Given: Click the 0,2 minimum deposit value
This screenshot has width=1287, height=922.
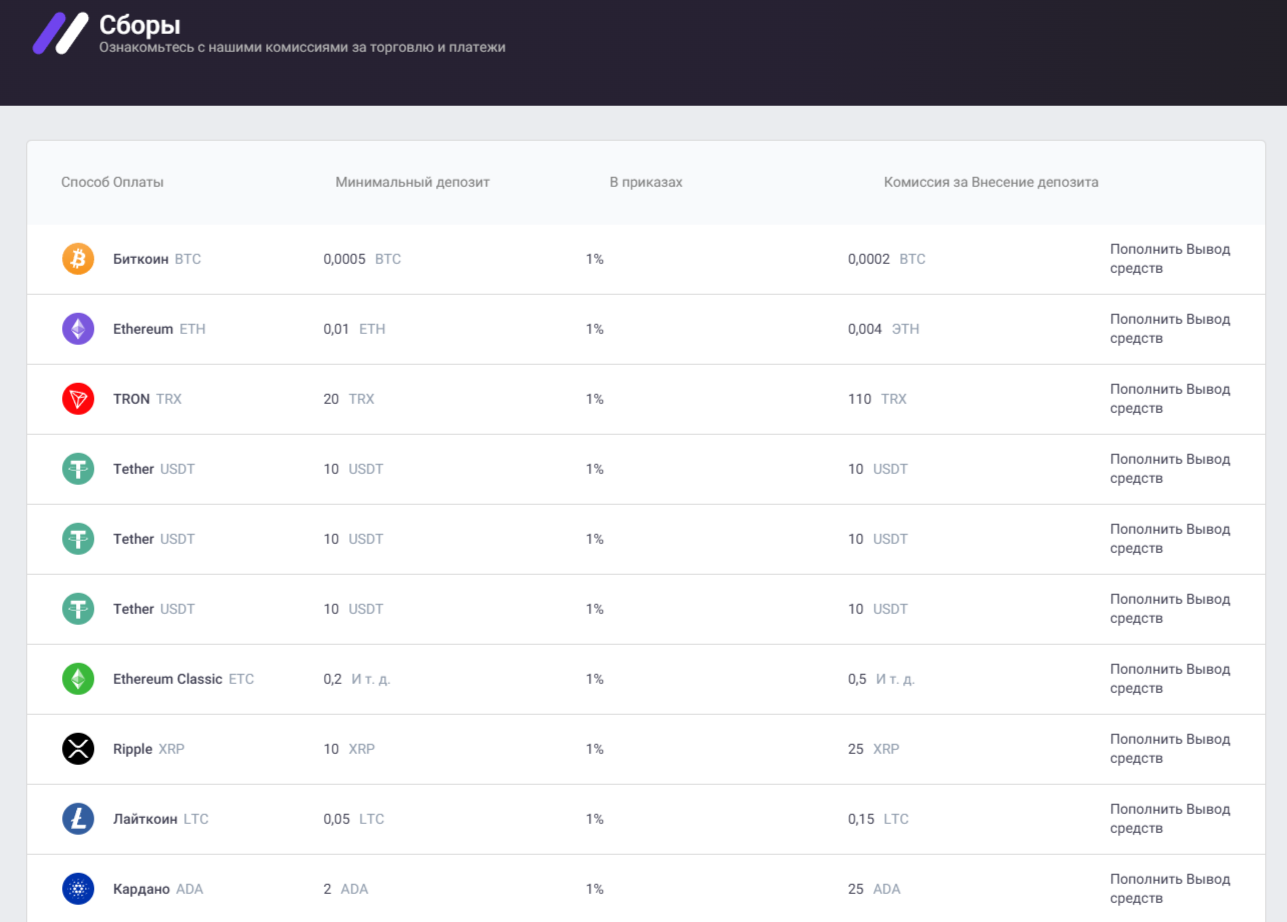Looking at the screenshot, I should [357, 679].
